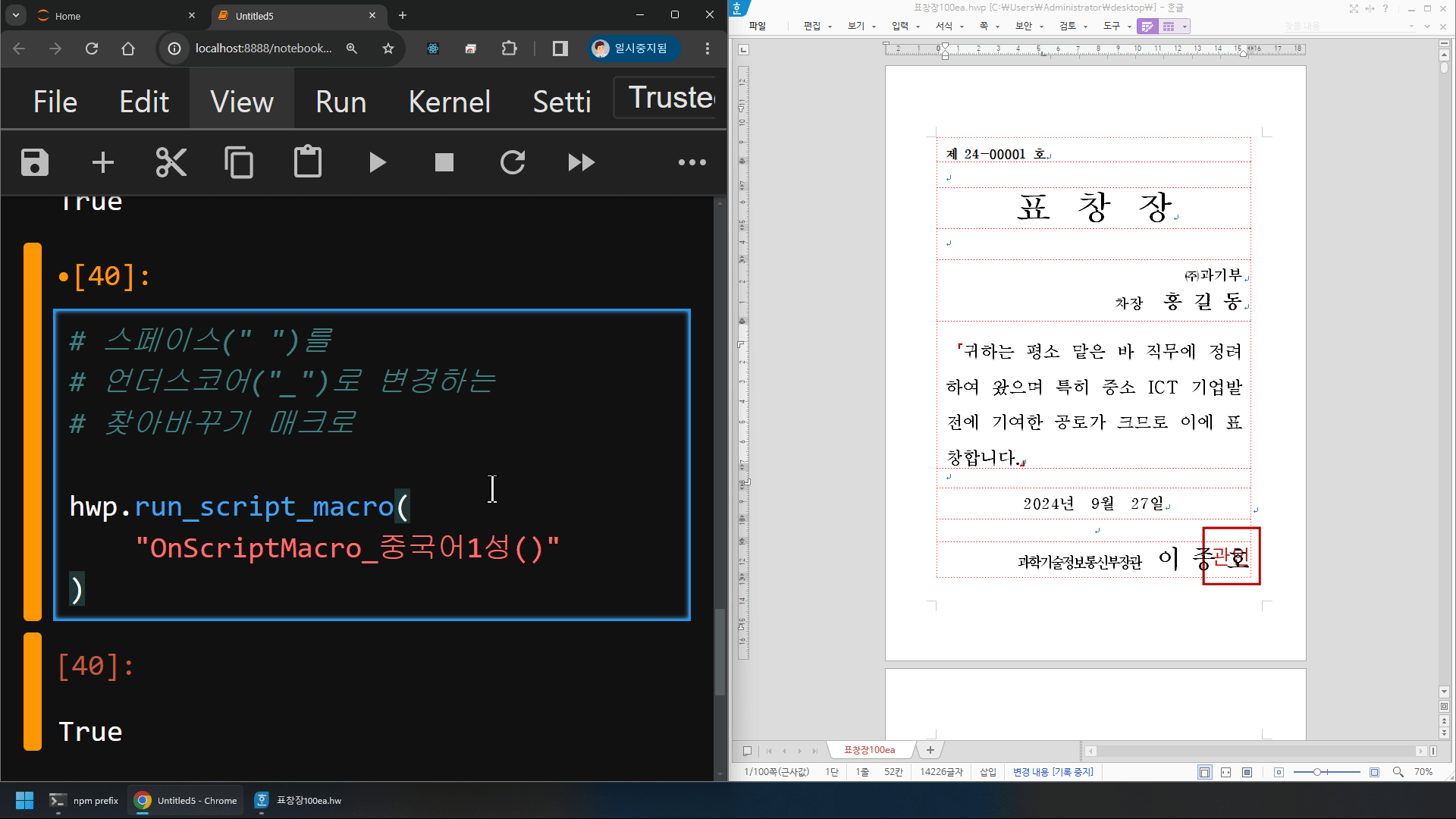The width and height of the screenshot is (1456, 819).
Task: Restart kernel and run all cells
Action: pyautogui.click(x=582, y=162)
